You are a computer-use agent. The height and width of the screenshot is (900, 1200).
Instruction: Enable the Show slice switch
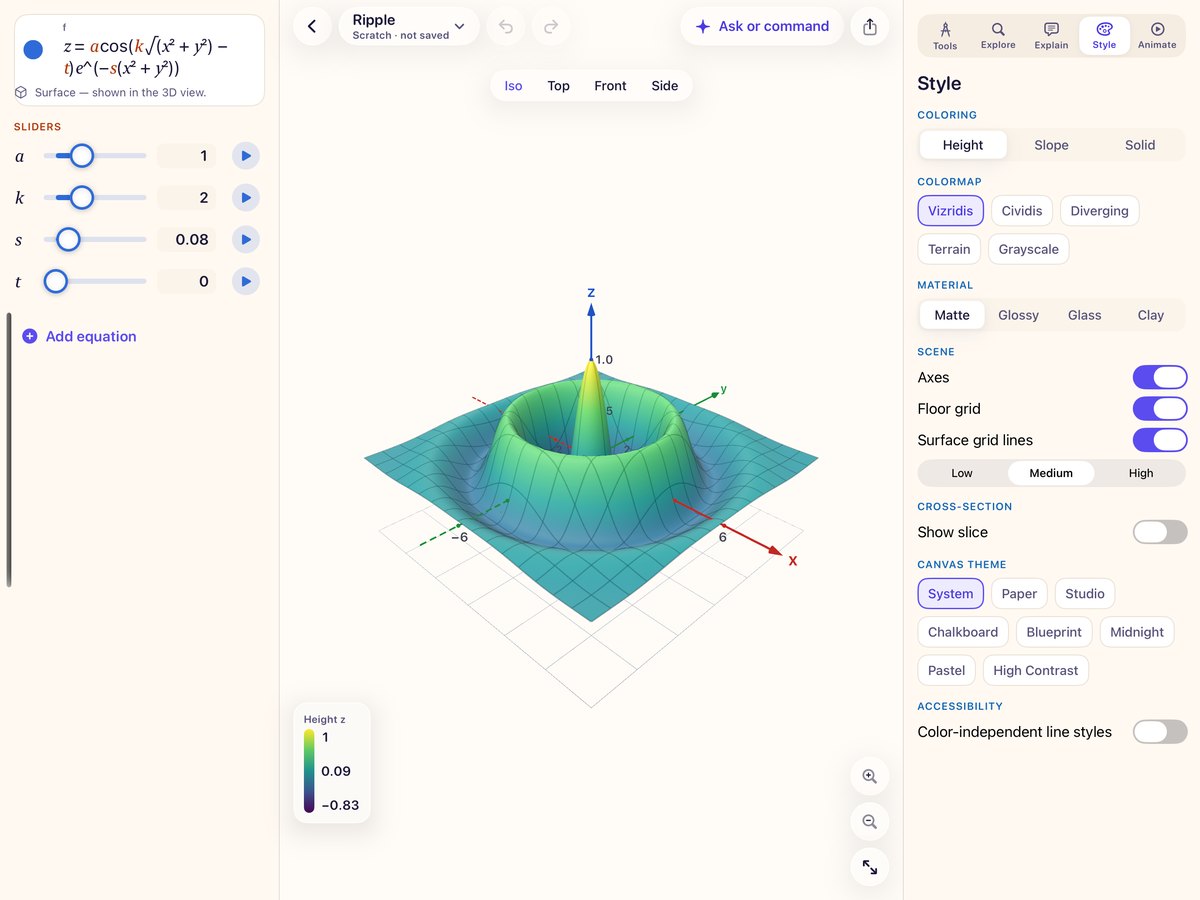pyautogui.click(x=1160, y=532)
